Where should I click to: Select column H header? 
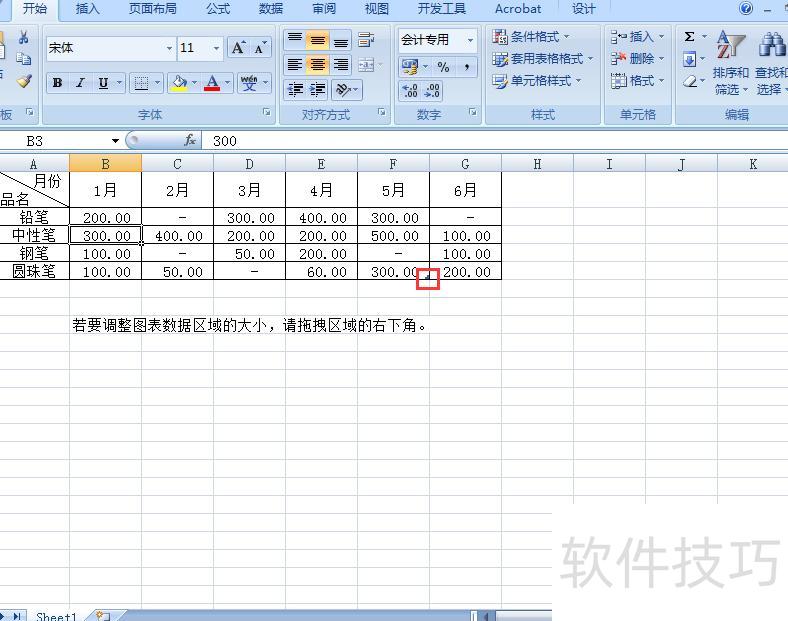pyautogui.click(x=537, y=164)
